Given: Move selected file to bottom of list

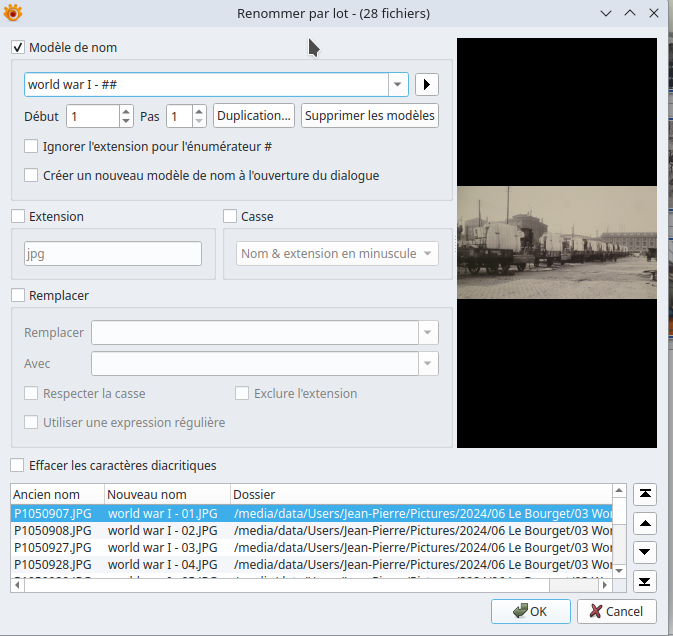Looking at the screenshot, I should (645, 581).
